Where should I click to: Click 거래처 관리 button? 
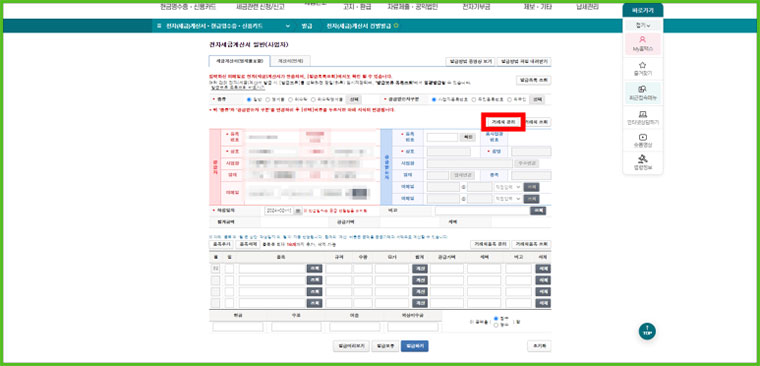(x=503, y=122)
